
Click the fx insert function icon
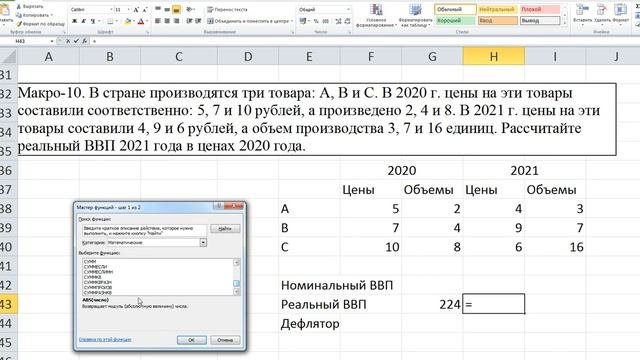point(84,41)
